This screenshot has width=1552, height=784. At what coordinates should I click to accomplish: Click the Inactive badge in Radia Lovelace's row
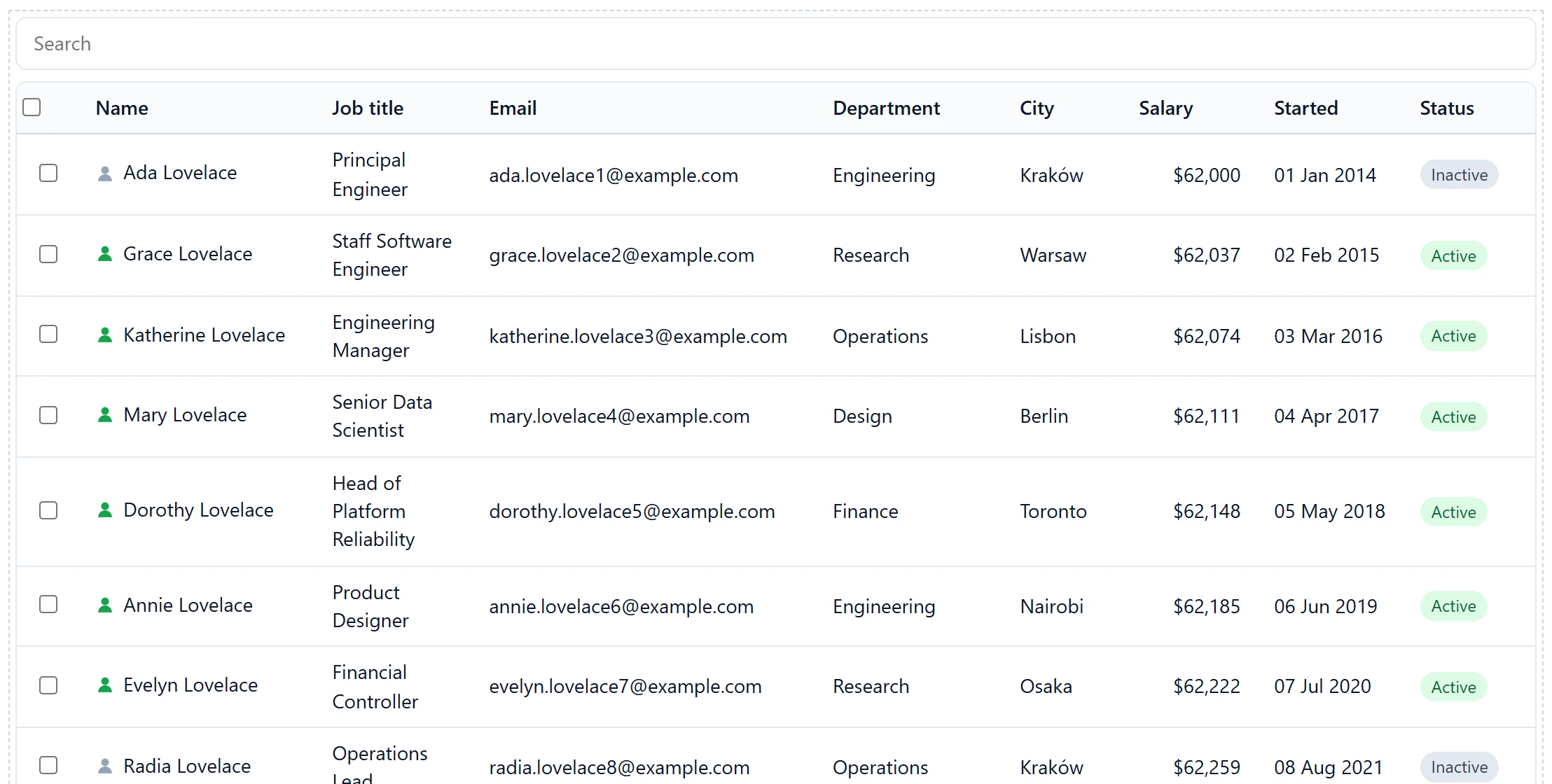click(1459, 767)
